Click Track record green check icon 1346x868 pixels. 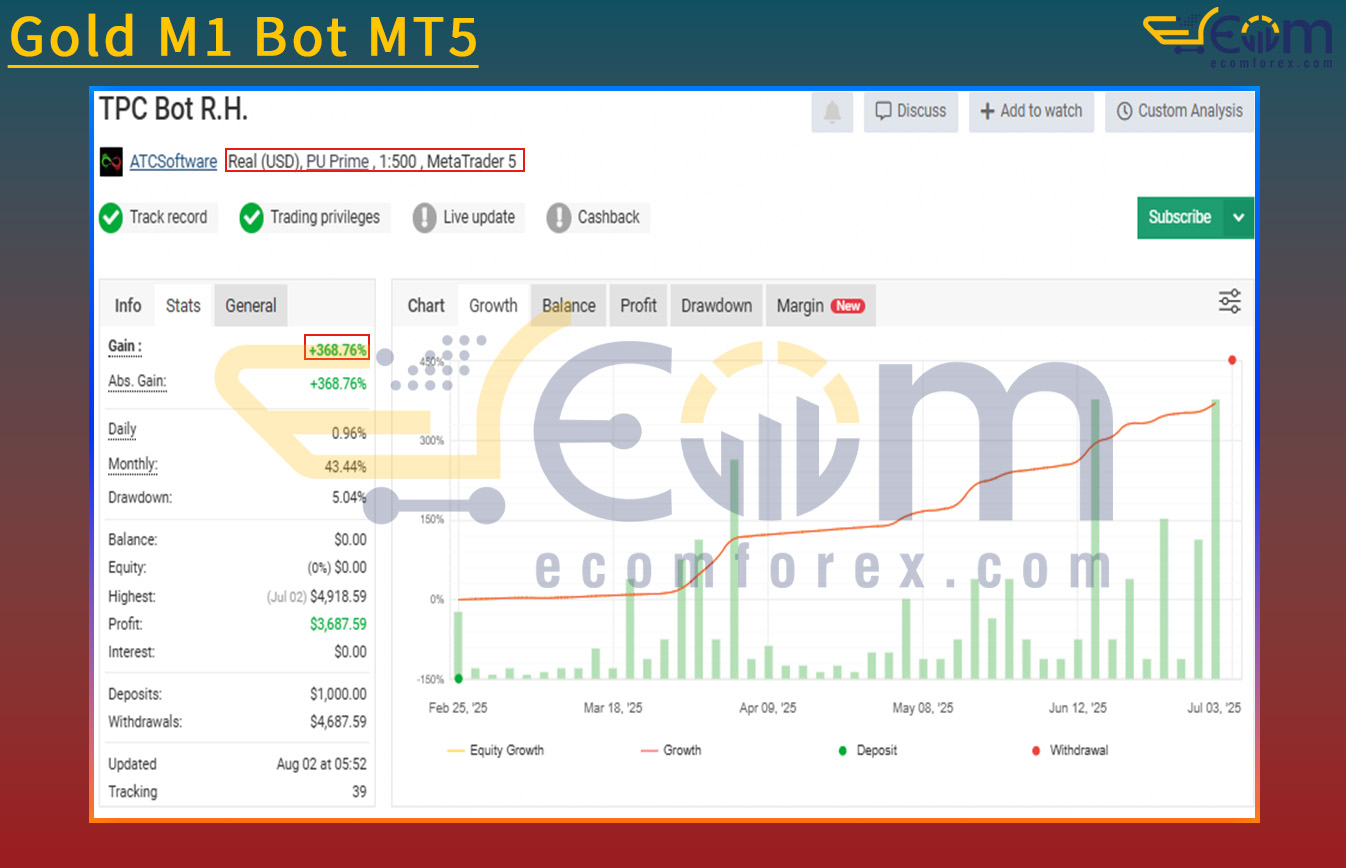coord(110,217)
